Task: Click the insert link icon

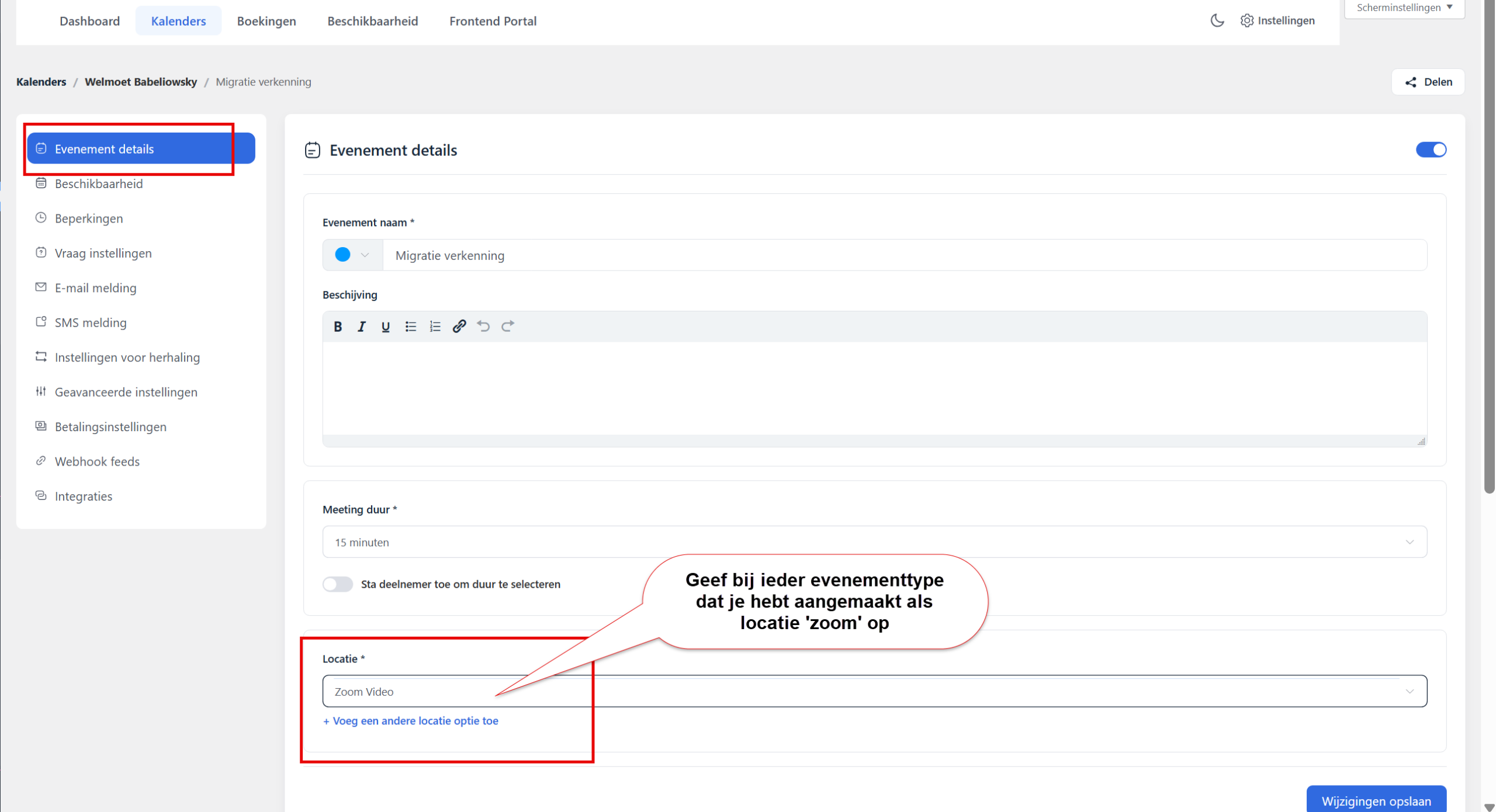Action: [x=459, y=327]
